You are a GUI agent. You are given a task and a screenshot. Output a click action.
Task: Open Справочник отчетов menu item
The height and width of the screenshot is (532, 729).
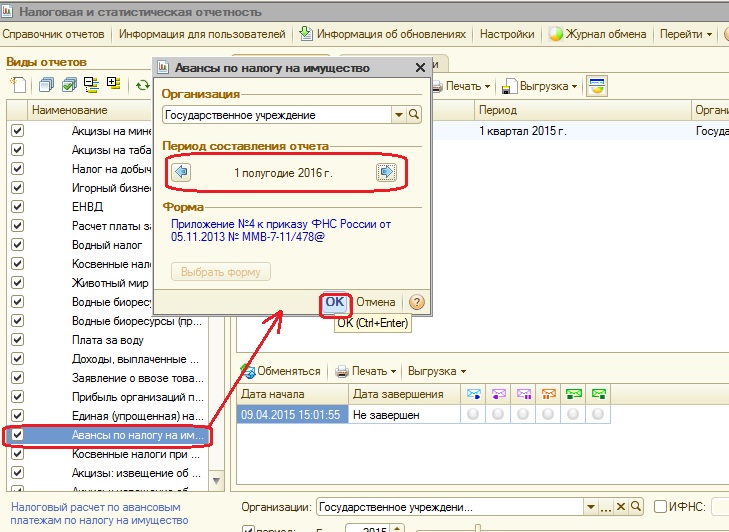click(x=54, y=34)
